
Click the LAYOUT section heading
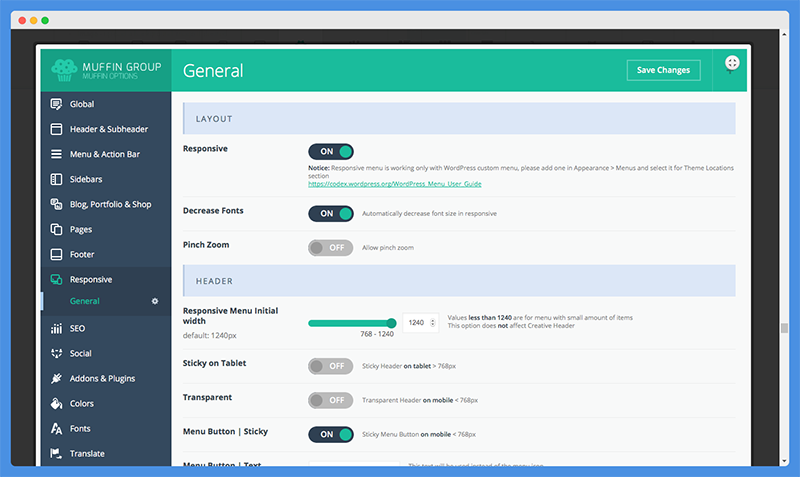coord(214,119)
